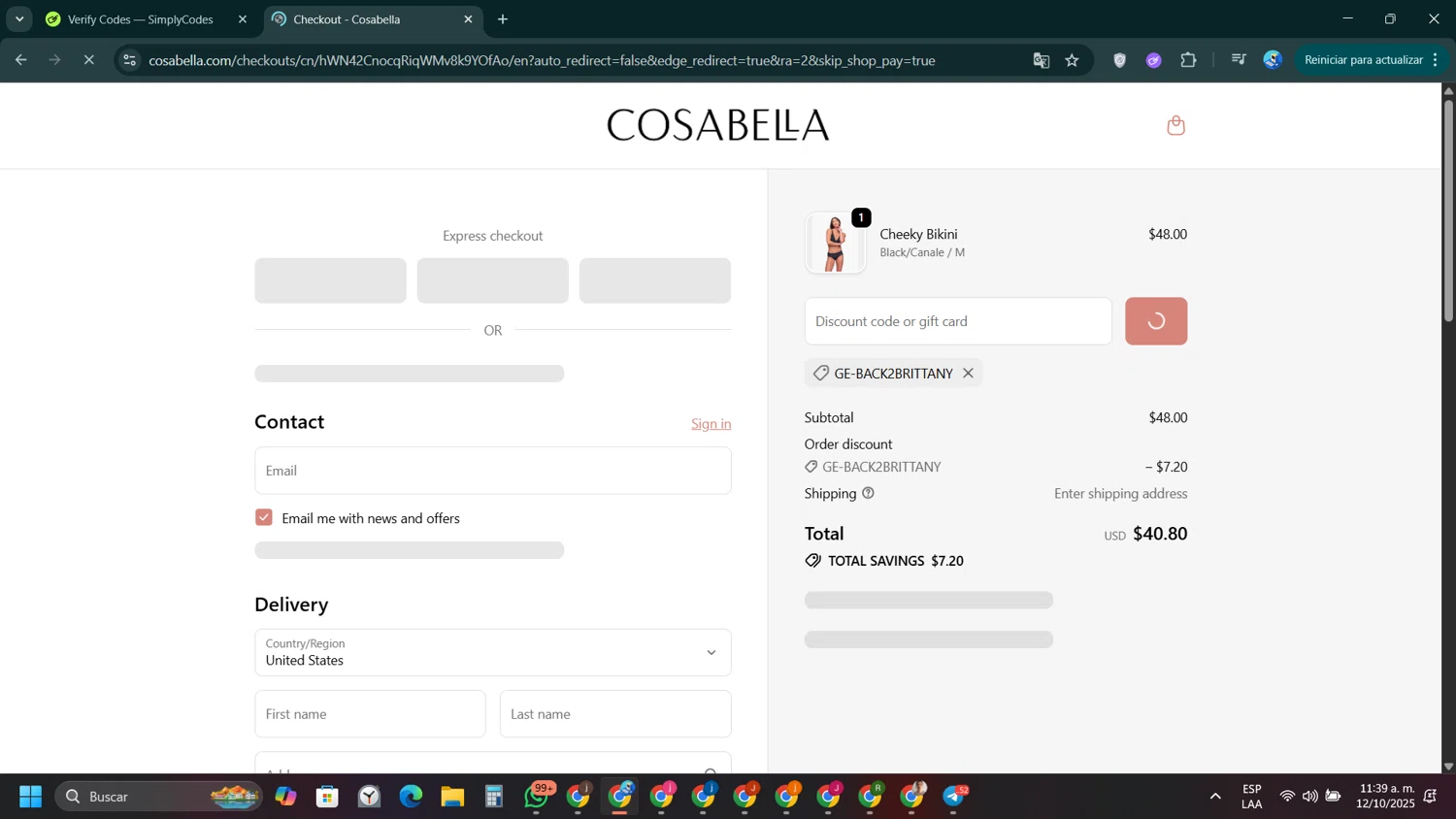Image resolution: width=1456 pixels, height=819 pixels.
Task: Expand the Country/Region dropdown
Action: click(493, 652)
